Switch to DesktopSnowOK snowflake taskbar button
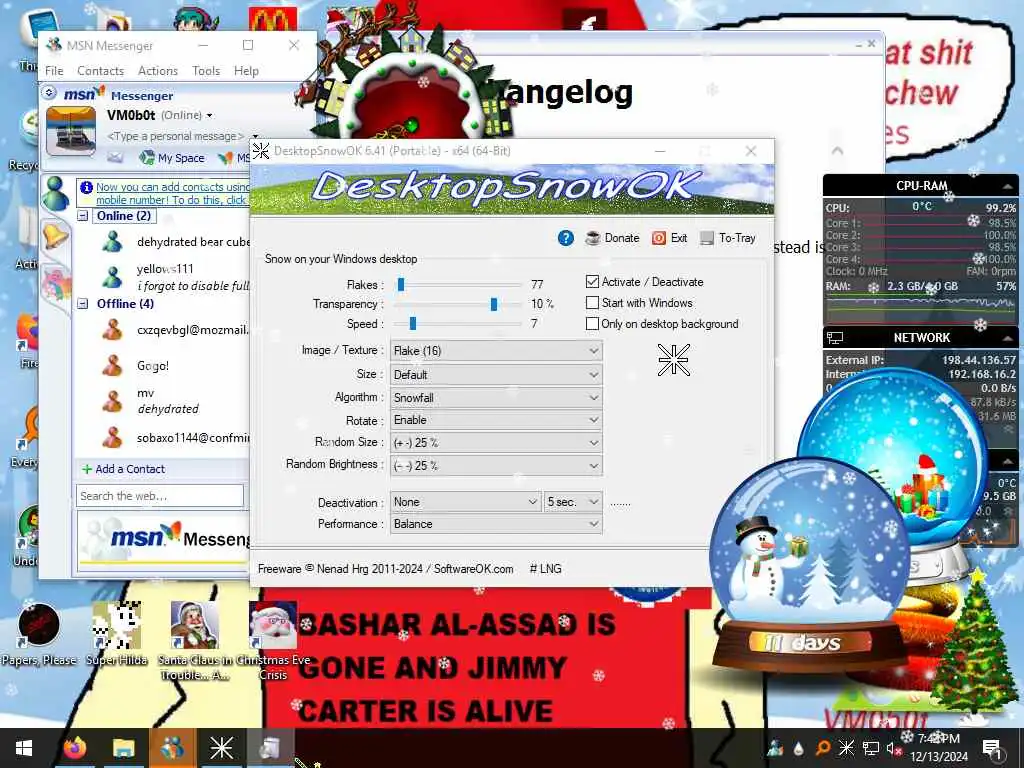Screen dimensions: 1024x768 click(221, 748)
